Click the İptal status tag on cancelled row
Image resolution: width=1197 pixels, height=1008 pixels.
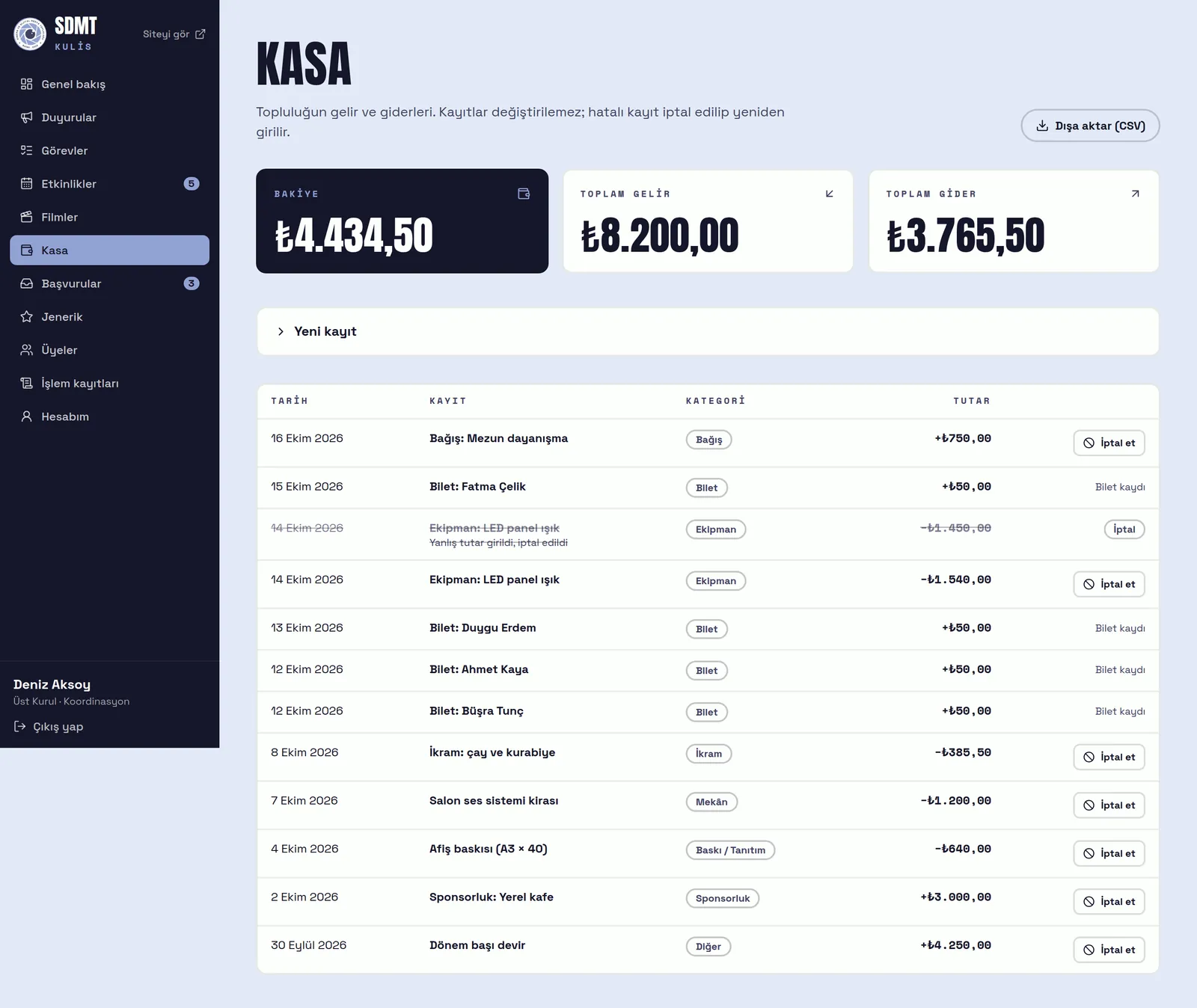coord(1124,529)
